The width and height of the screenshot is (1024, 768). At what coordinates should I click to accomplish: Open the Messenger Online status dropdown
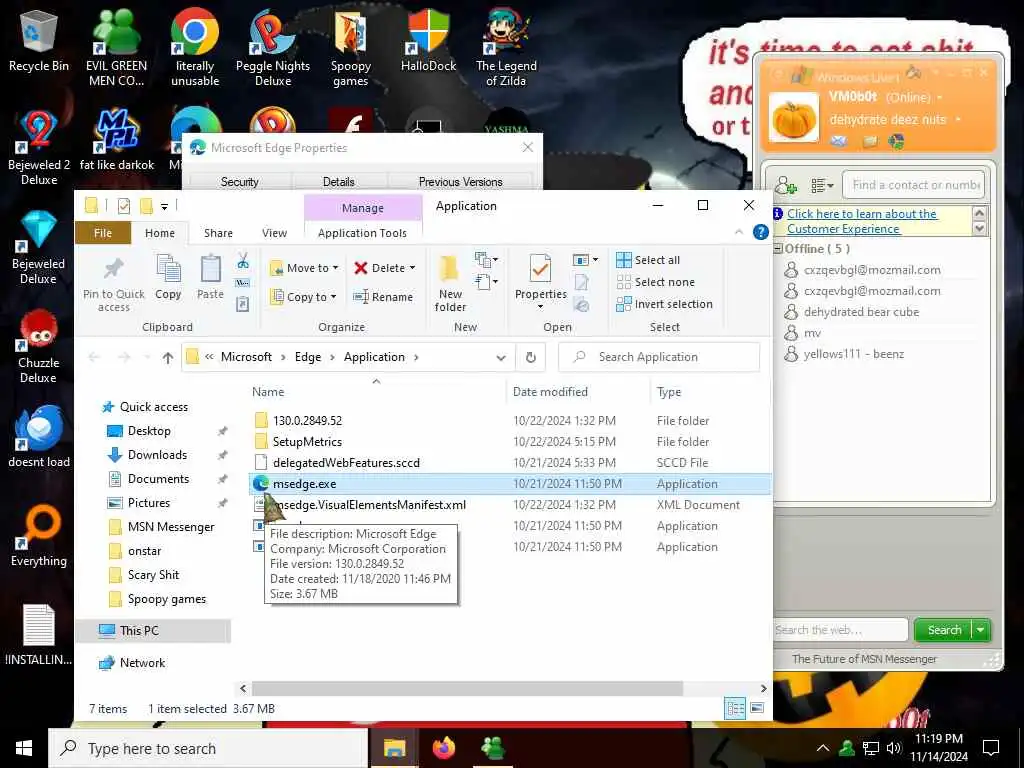pyautogui.click(x=940, y=97)
